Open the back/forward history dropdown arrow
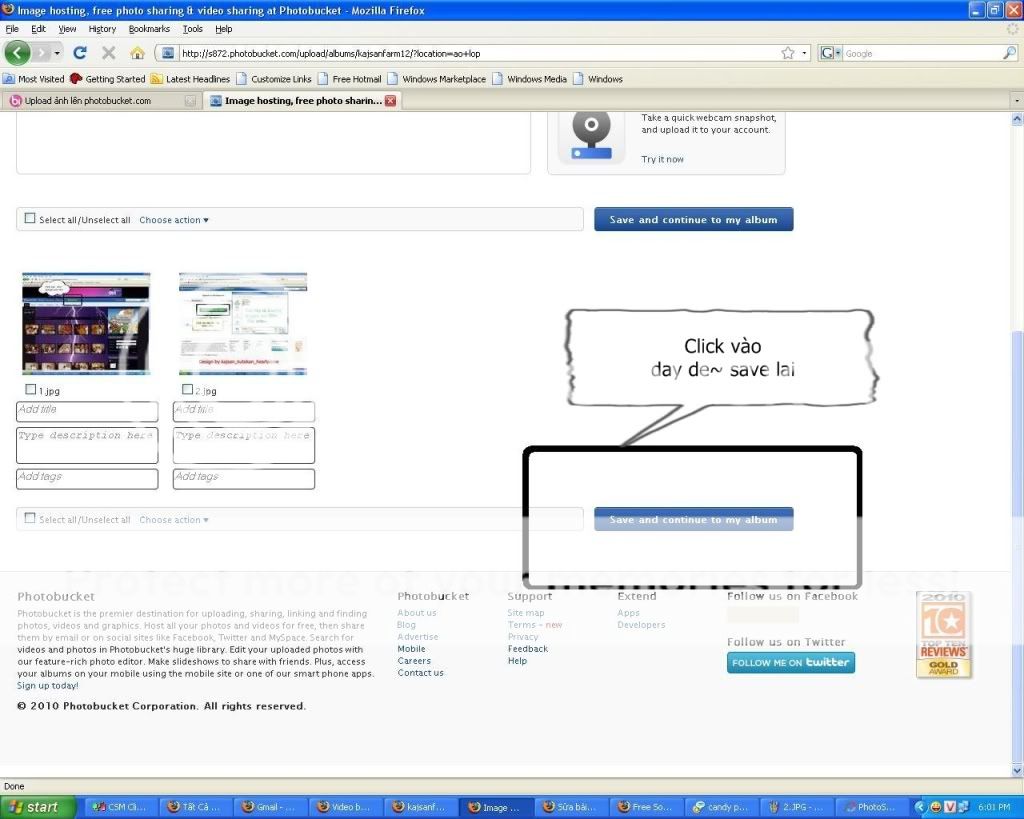Screen dimensions: 1024x819 click(57, 53)
